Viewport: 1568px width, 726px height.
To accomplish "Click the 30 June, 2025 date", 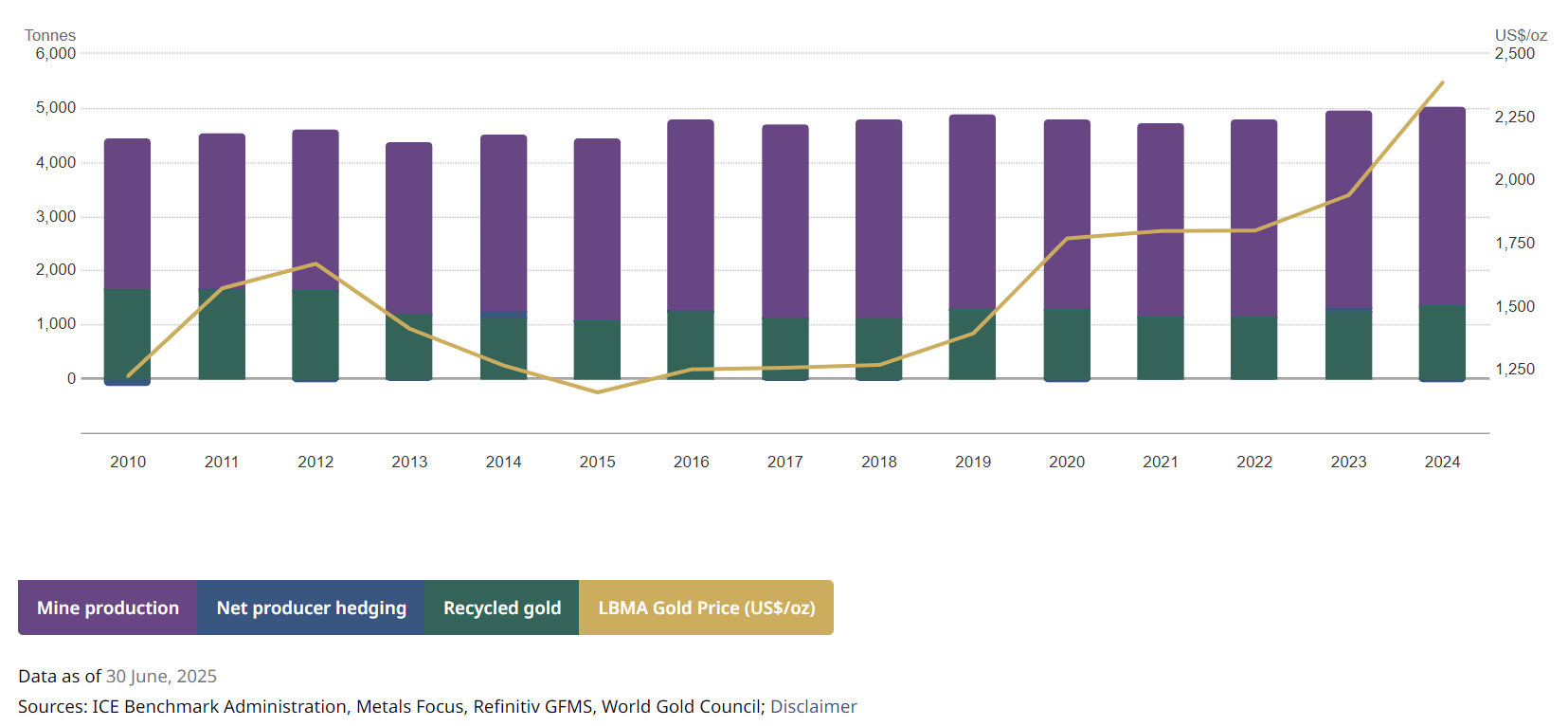I will 161,676.
